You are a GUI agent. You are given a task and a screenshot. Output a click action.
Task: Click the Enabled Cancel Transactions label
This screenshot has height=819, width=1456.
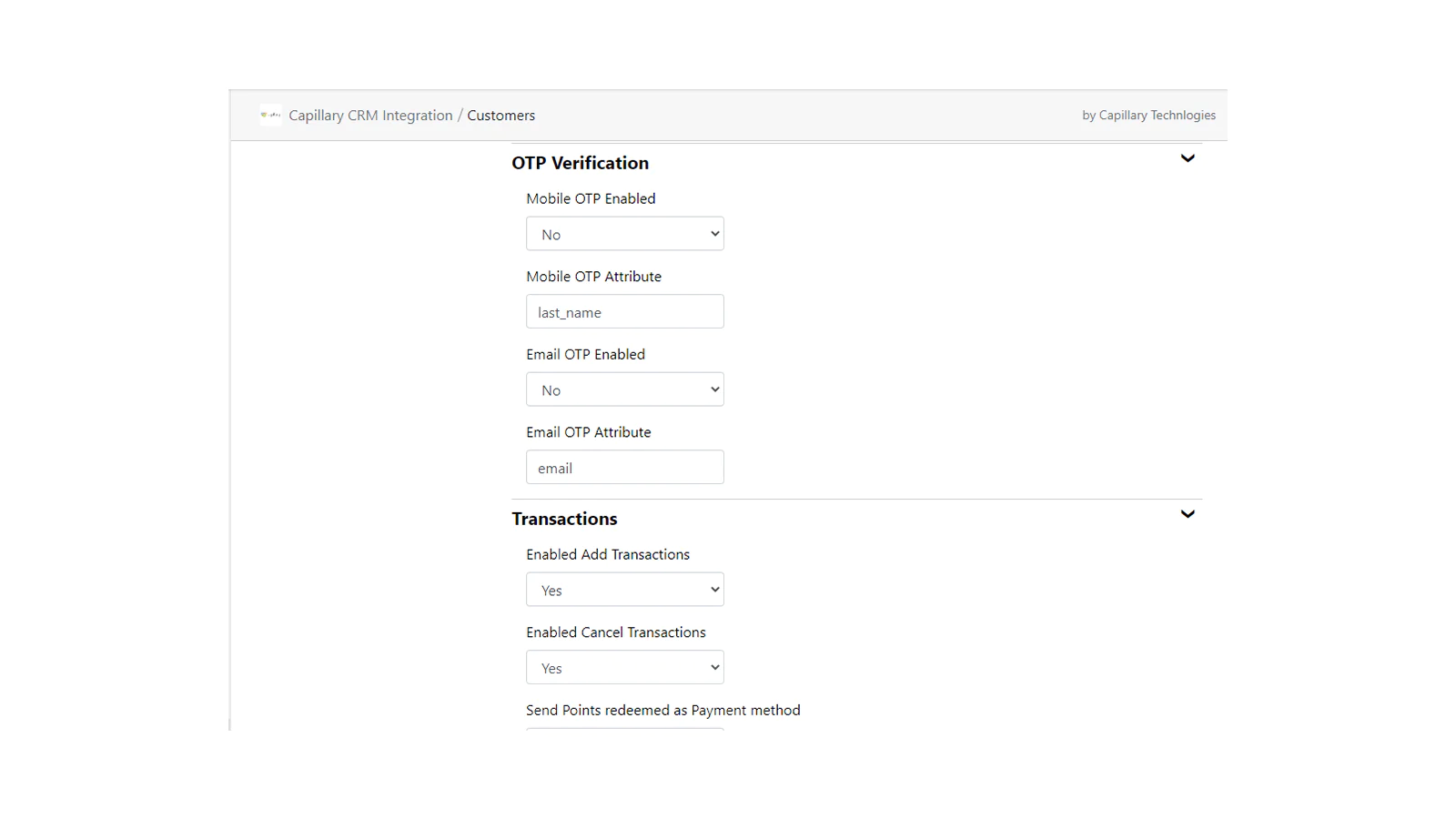pos(616,632)
